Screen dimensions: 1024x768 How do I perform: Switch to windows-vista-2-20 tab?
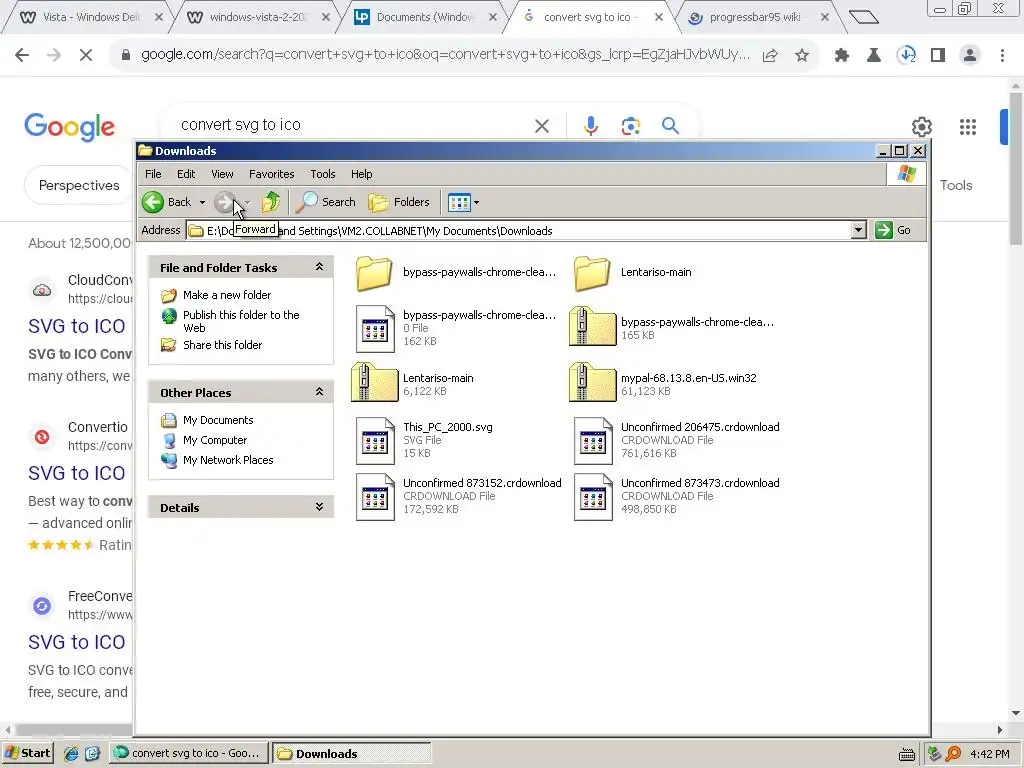pos(255,18)
